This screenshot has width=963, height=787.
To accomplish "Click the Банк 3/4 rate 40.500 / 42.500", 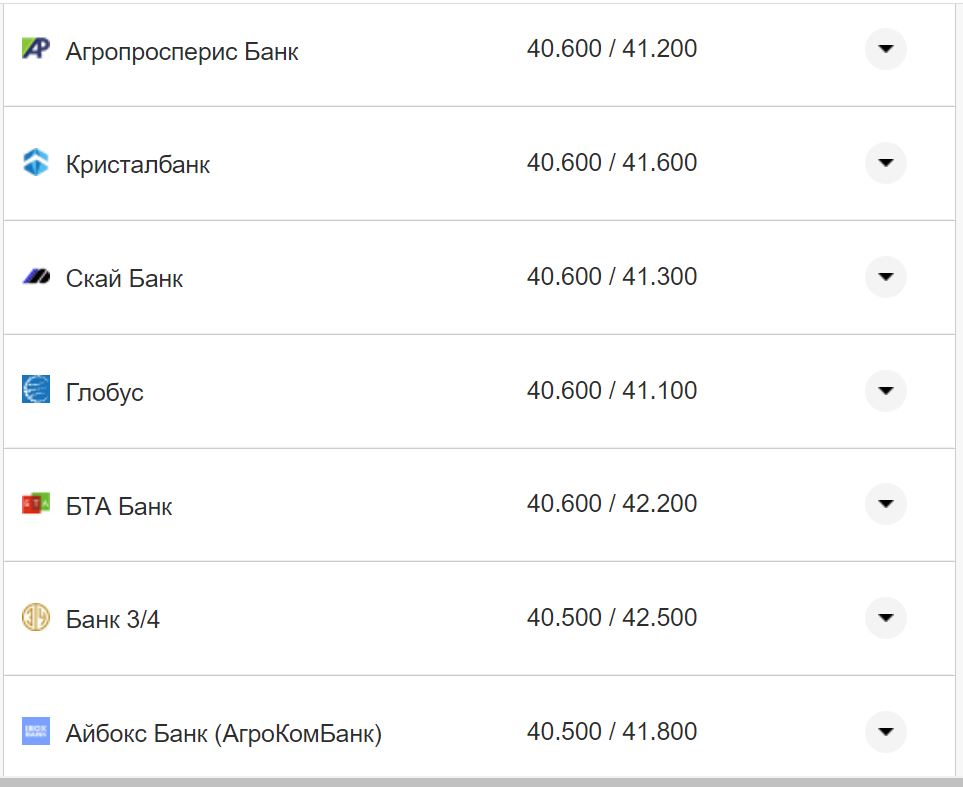I will tap(612, 618).
